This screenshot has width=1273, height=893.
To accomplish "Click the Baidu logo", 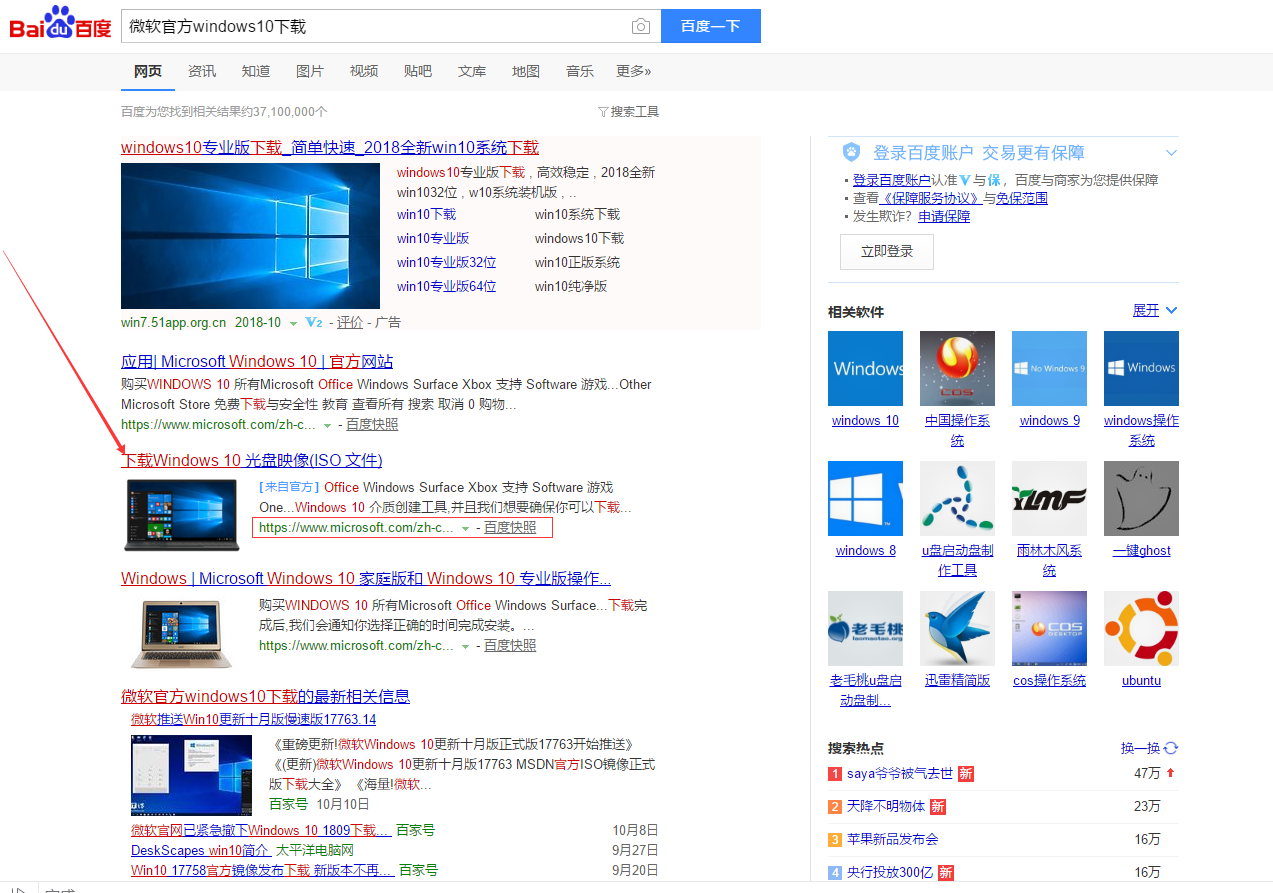I will point(60,23).
